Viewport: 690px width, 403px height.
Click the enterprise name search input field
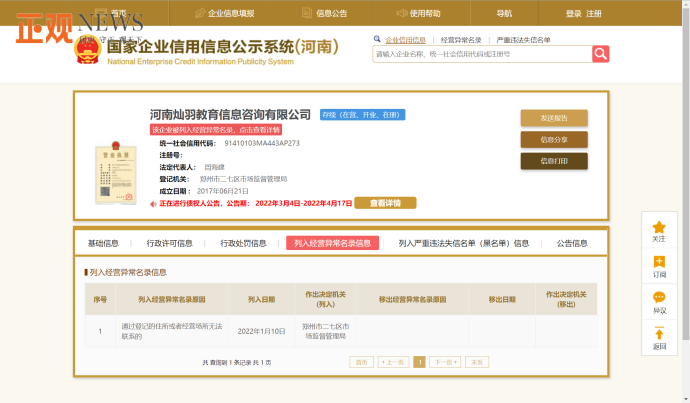tap(482, 54)
